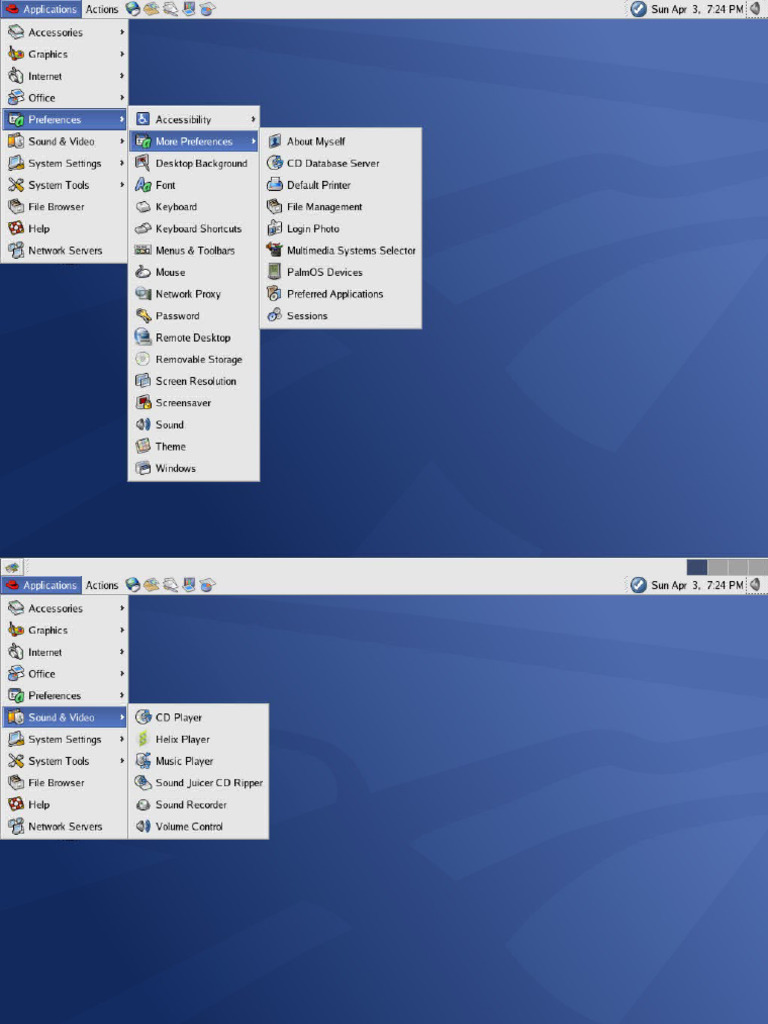Screen dimensions: 768x1024
Task: Open Helix Player from Sound & Video
Action: coord(199,739)
